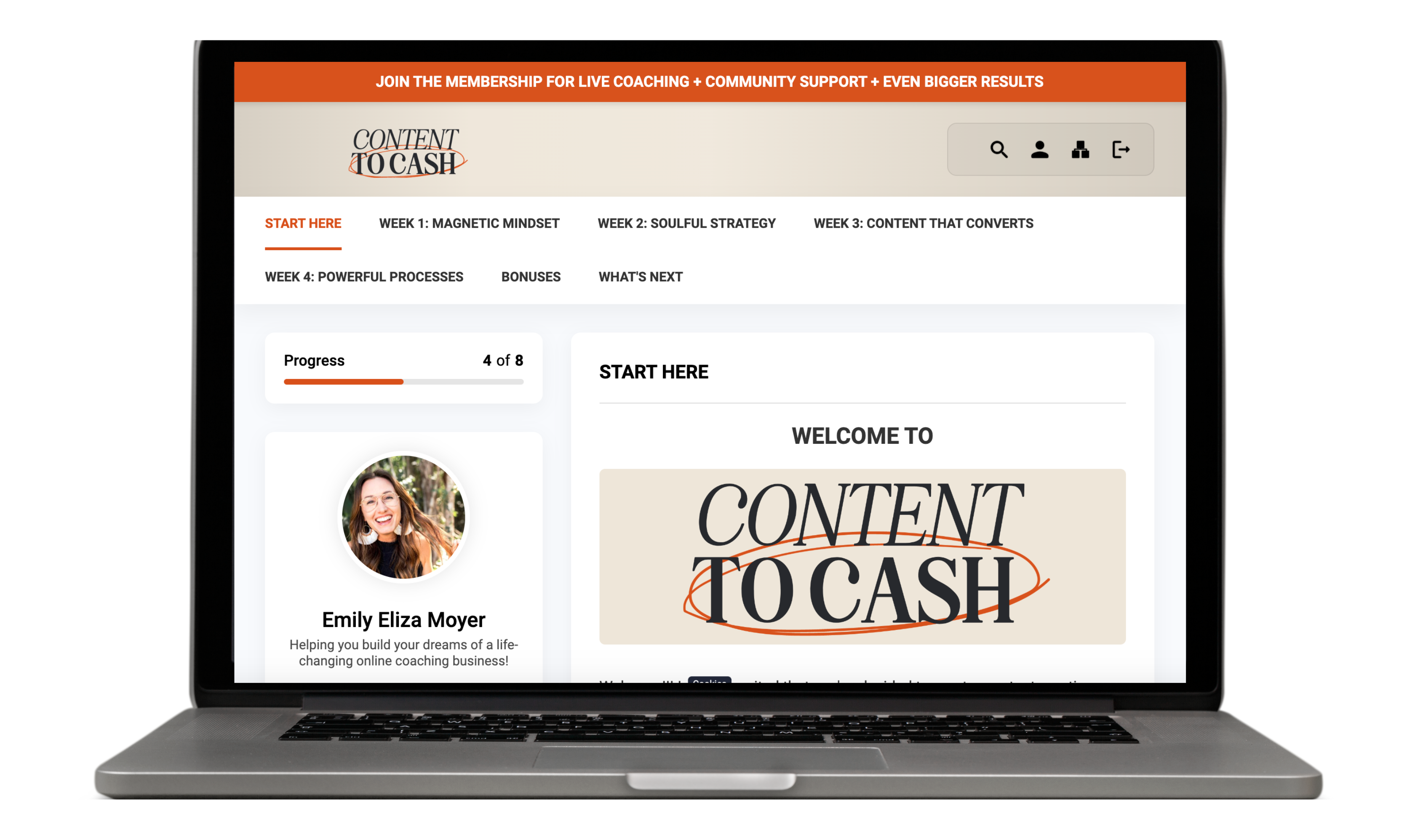Go to Week 3: Content That Converts

[x=923, y=224]
